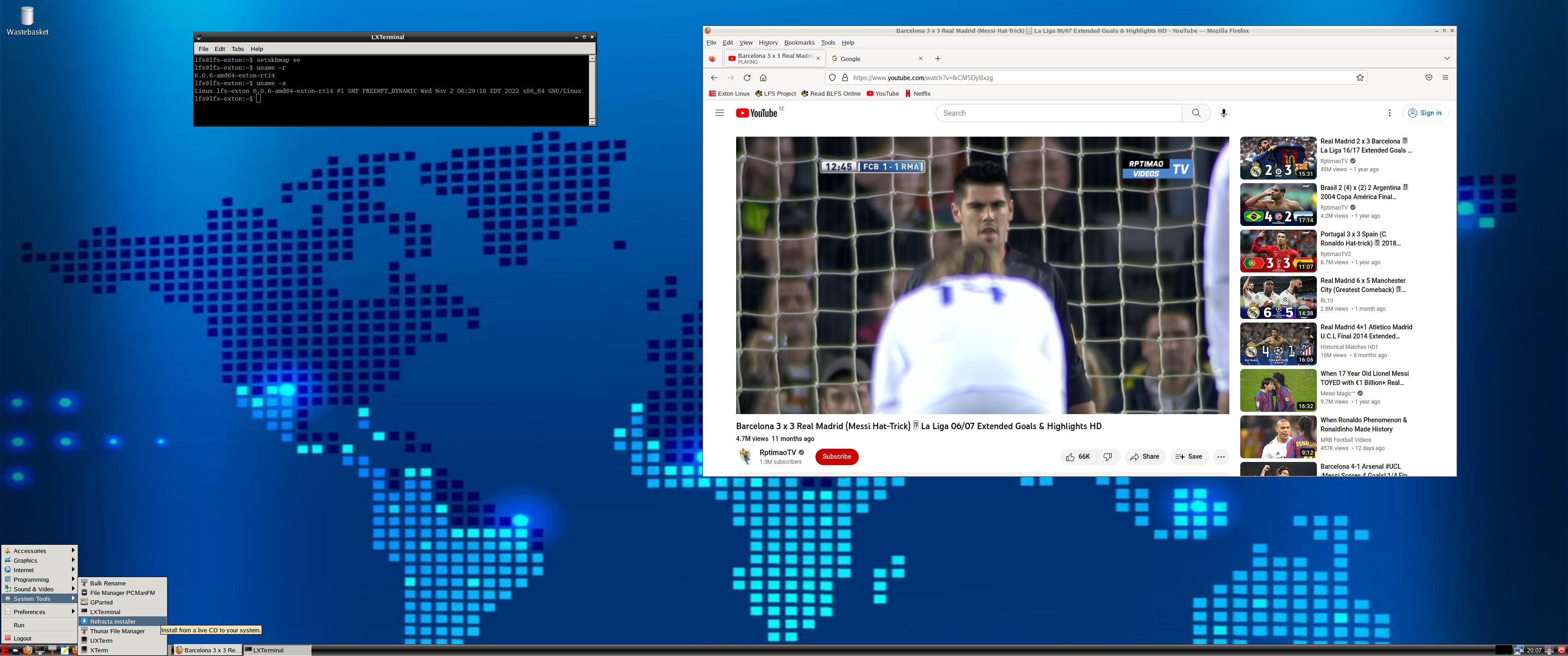
Task: Open Portugal 3 x 3 Spain thumbnail
Action: tap(1278, 251)
